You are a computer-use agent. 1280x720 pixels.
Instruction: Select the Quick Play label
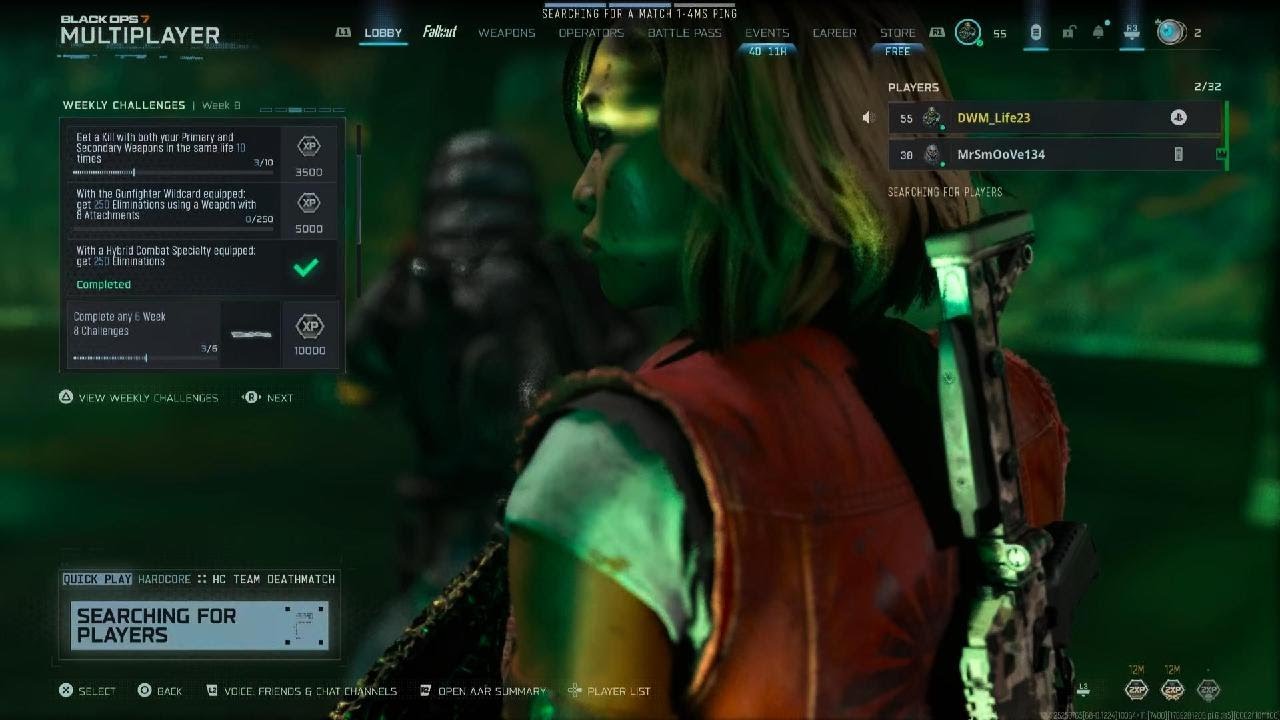[x=97, y=579]
